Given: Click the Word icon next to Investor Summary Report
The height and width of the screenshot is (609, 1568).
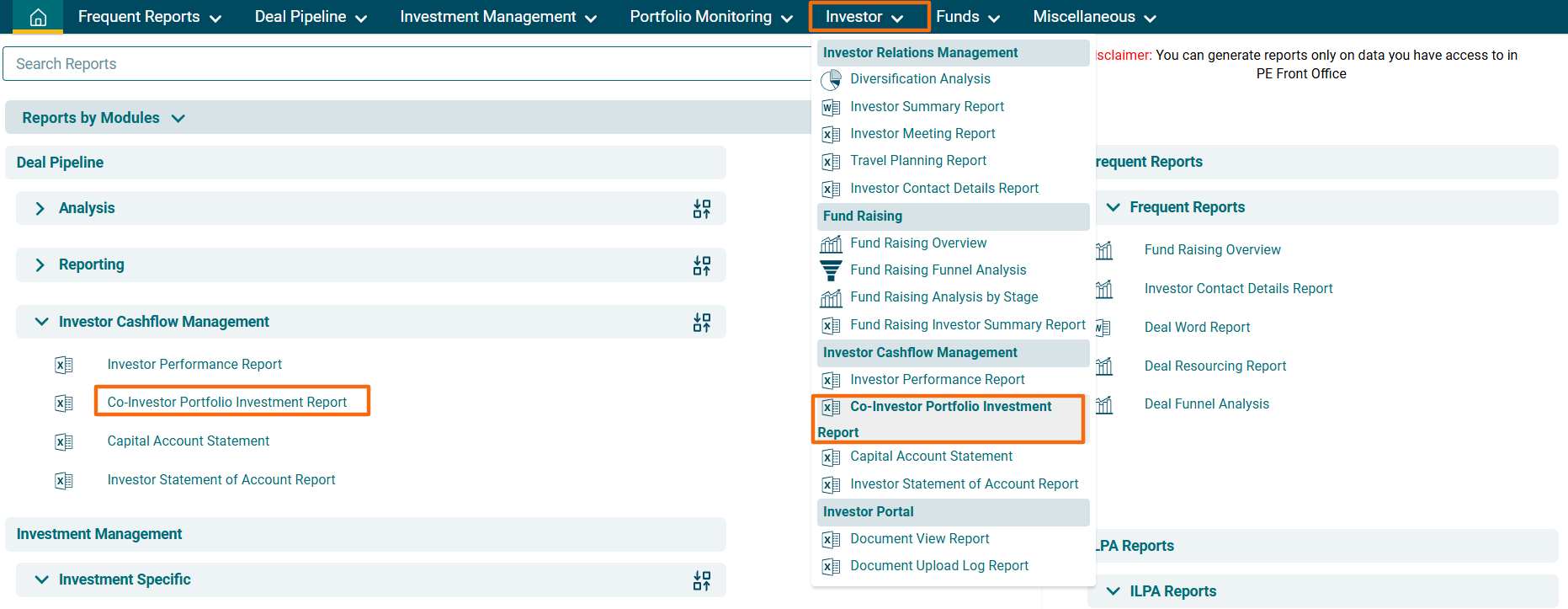Looking at the screenshot, I should [x=831, y=107].
